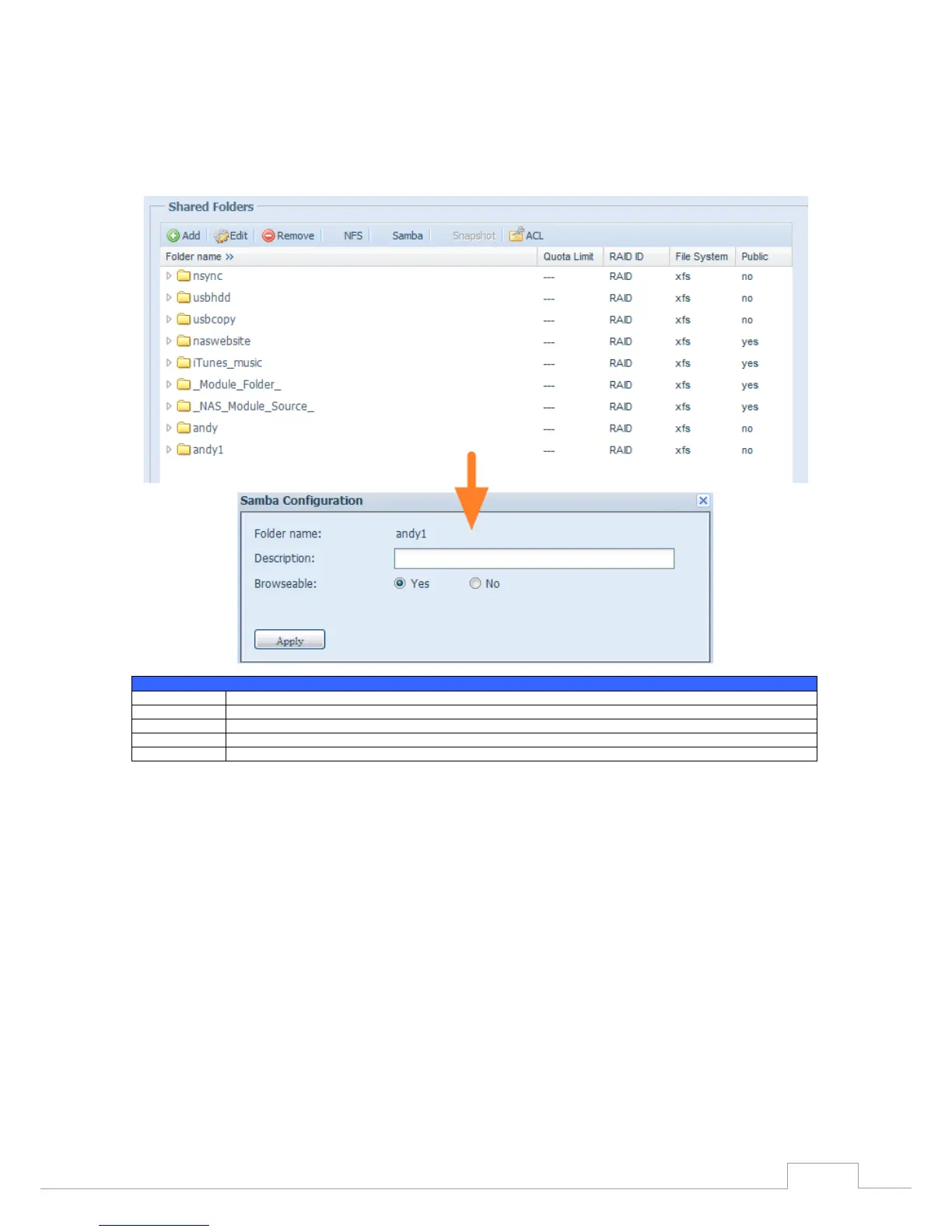Click the Snapshot toolbar item
952x1232 pixels.
coord(474,236)
